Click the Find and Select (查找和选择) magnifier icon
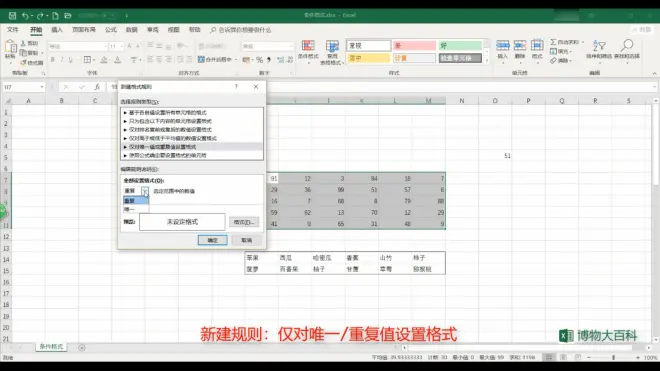 (627, 45)
